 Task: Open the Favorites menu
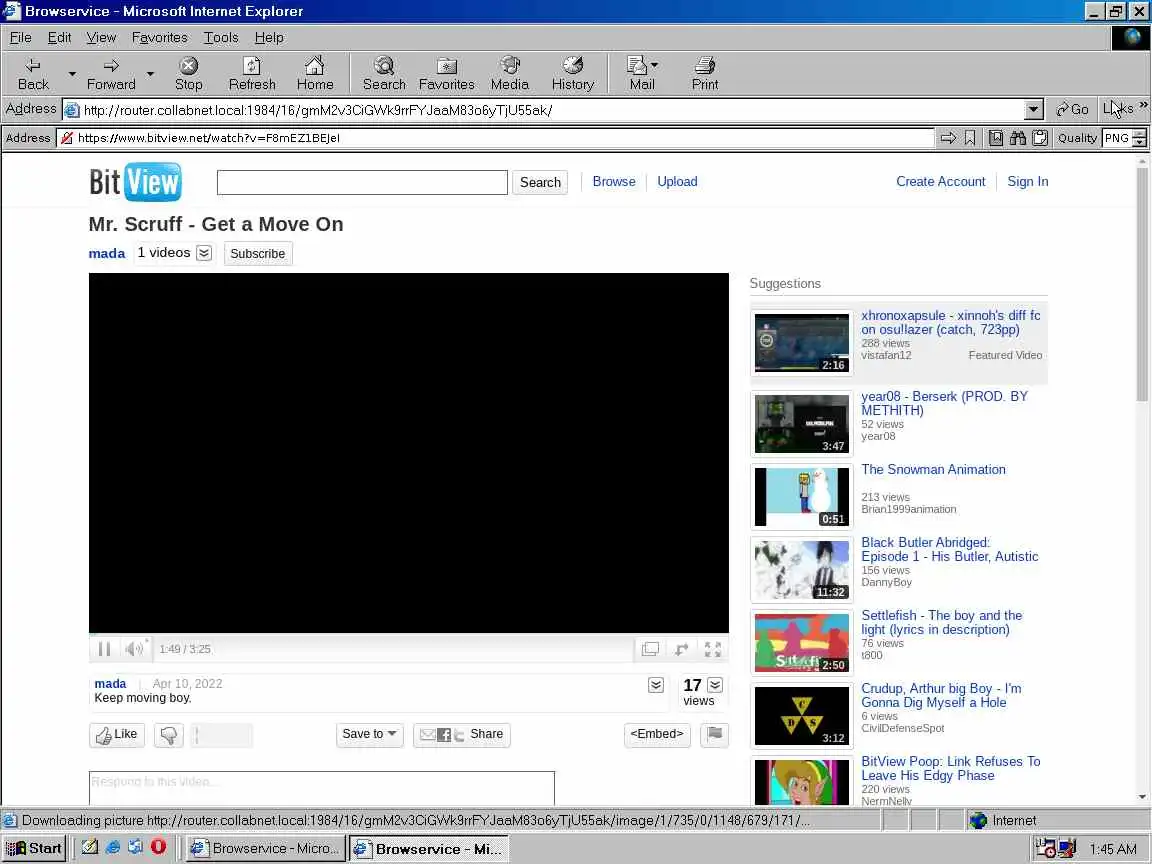point(159,37)
